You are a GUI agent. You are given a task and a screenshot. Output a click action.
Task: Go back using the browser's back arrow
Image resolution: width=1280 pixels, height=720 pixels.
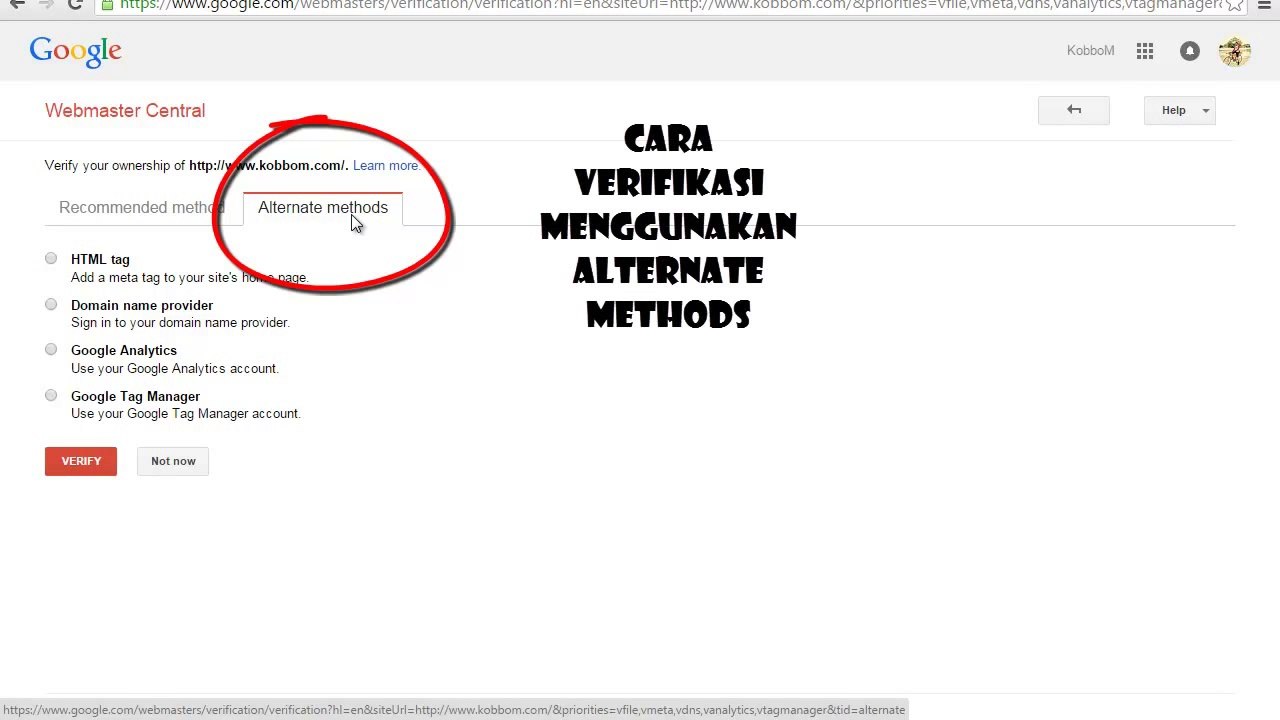[17, 5]
